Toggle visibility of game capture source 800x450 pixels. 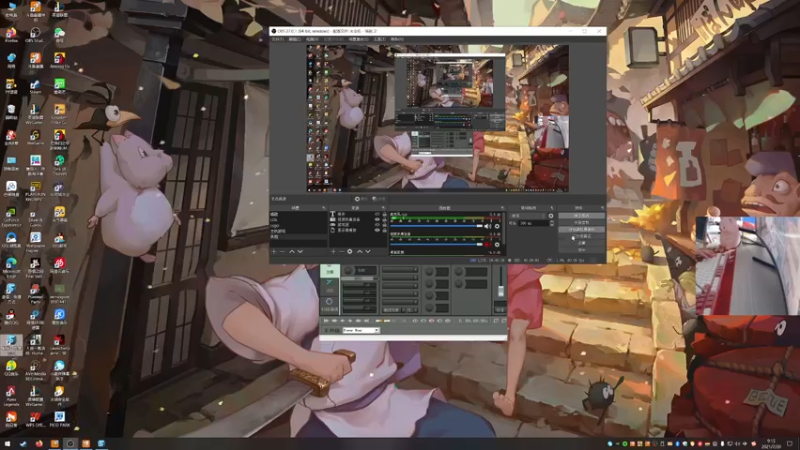coord(377,224)
